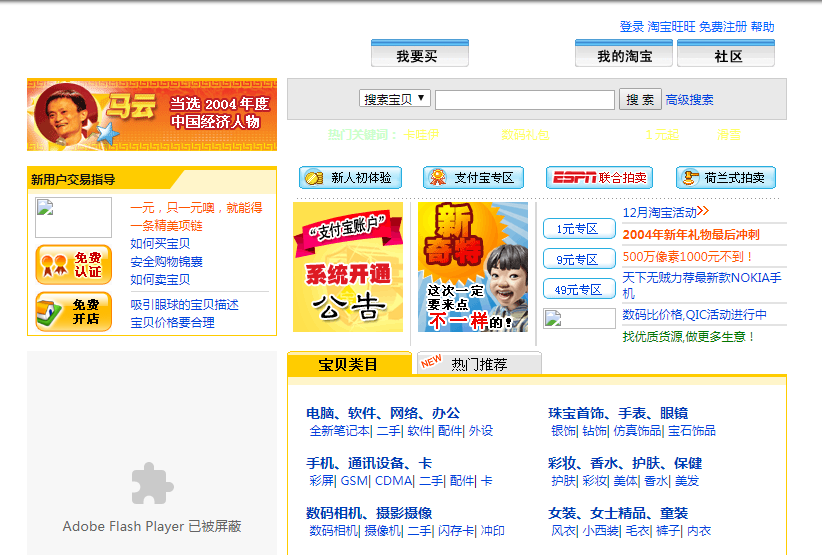
Task: Click hot keyword 滑雪
Action: pyautogui.click(x=729, y=135)
